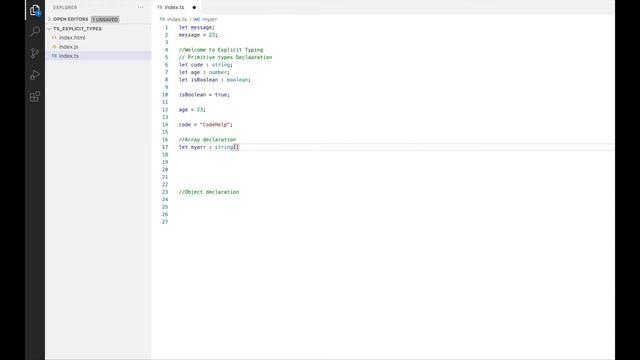Click the EXPLORER panel title
Screen dimensions: 640x360
tap(65, 7)
